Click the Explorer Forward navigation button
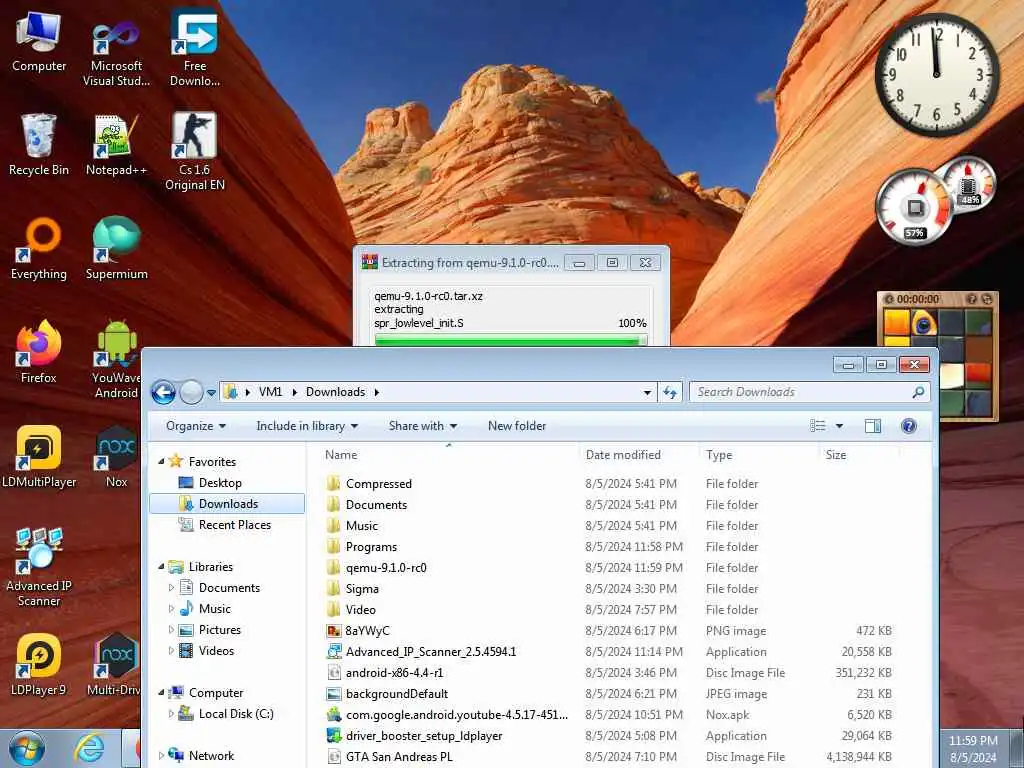The image size is (1024, 768). [x=191, y=392]
